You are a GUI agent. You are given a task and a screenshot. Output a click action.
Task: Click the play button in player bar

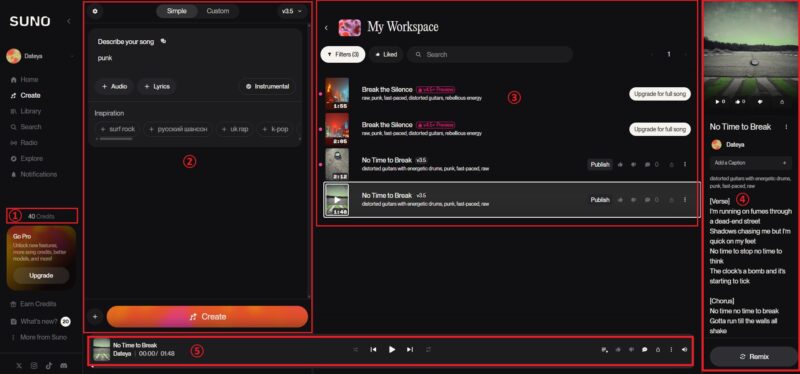(x=392, y=350)
